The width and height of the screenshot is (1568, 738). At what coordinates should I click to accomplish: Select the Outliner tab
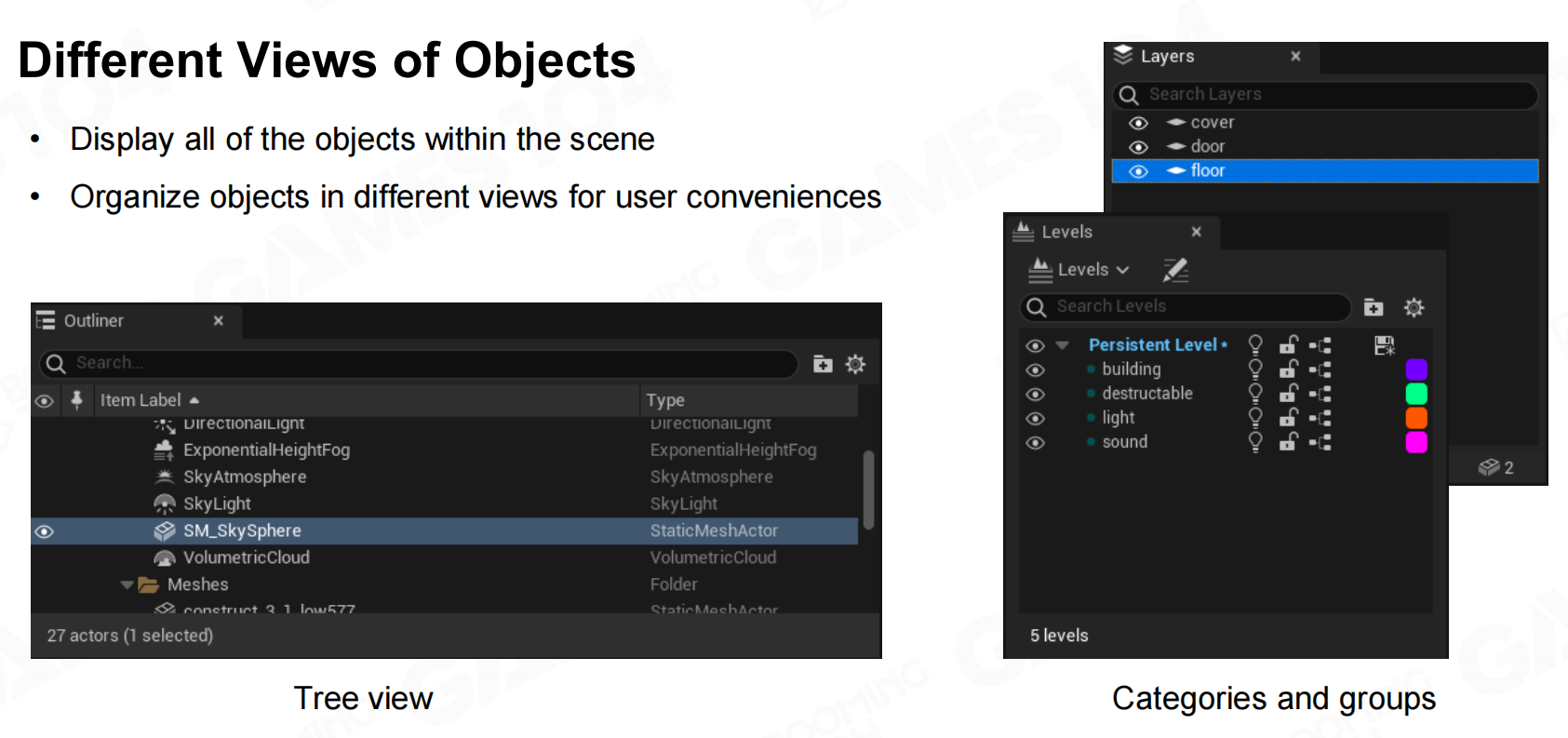(x=93, y=321)
